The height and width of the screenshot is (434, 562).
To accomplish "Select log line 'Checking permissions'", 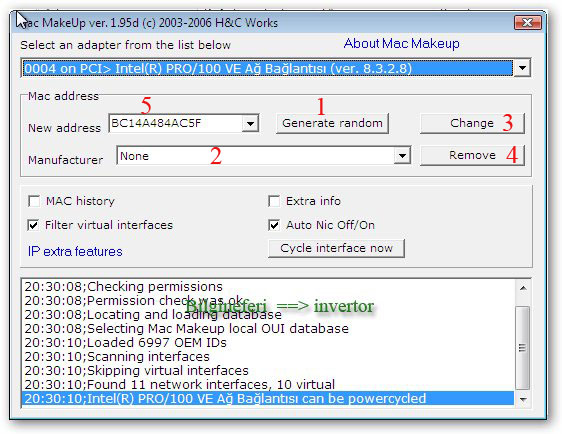I will click(268, 287).
